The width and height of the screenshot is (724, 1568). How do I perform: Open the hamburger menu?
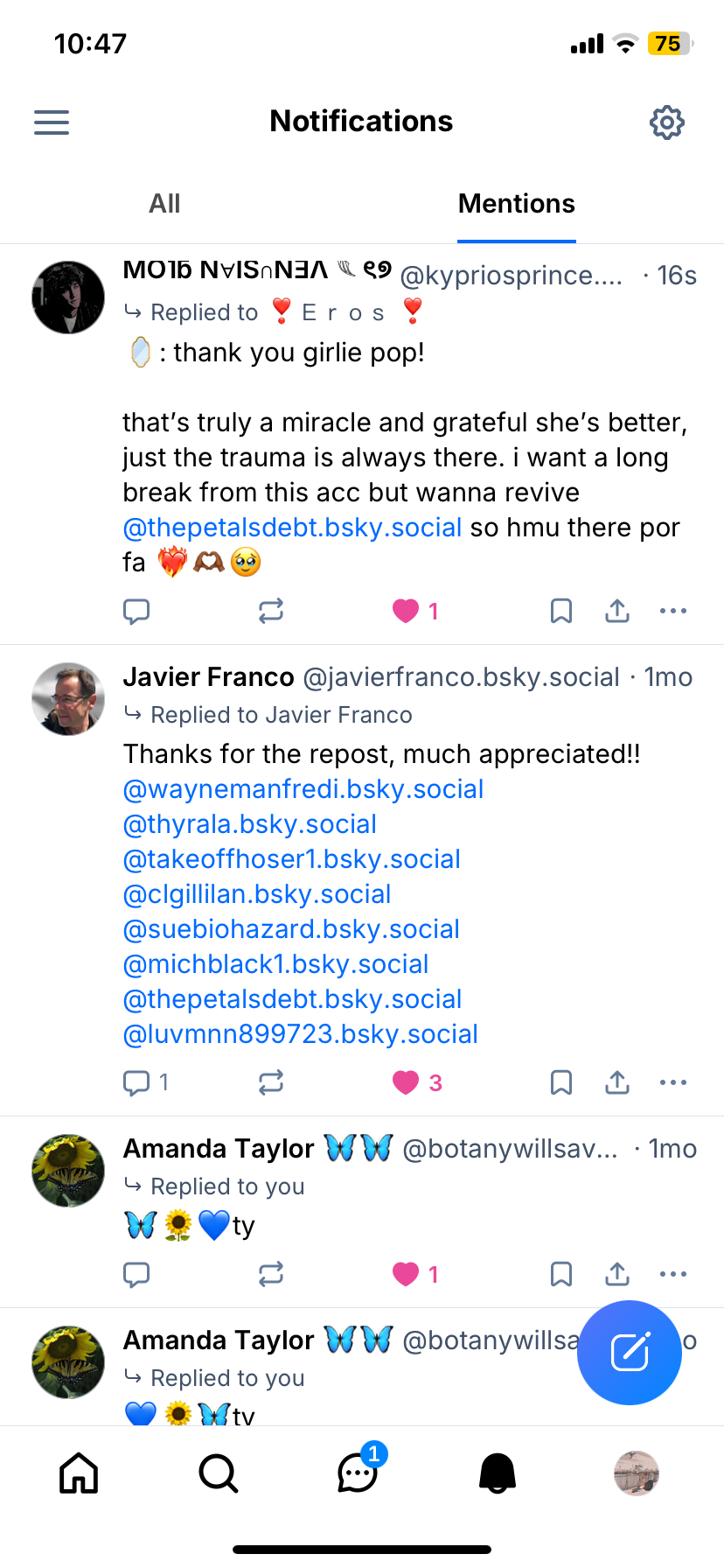(52, 122)
